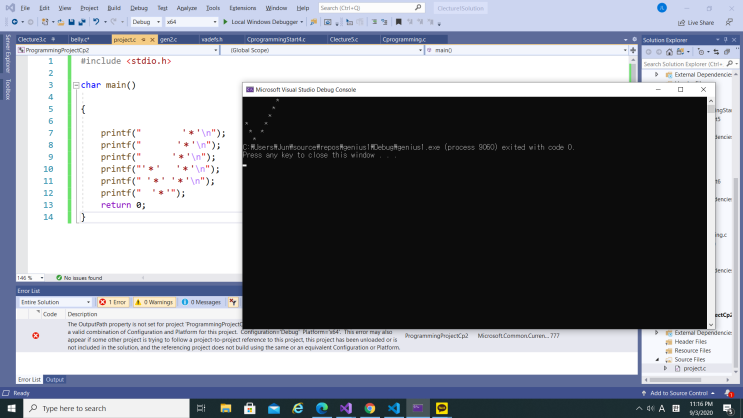Image resolution: width=743 pixels, height=418 pixels.
Task: Open Microsoft Edge from the taskbar
Action: pos(322,408)
